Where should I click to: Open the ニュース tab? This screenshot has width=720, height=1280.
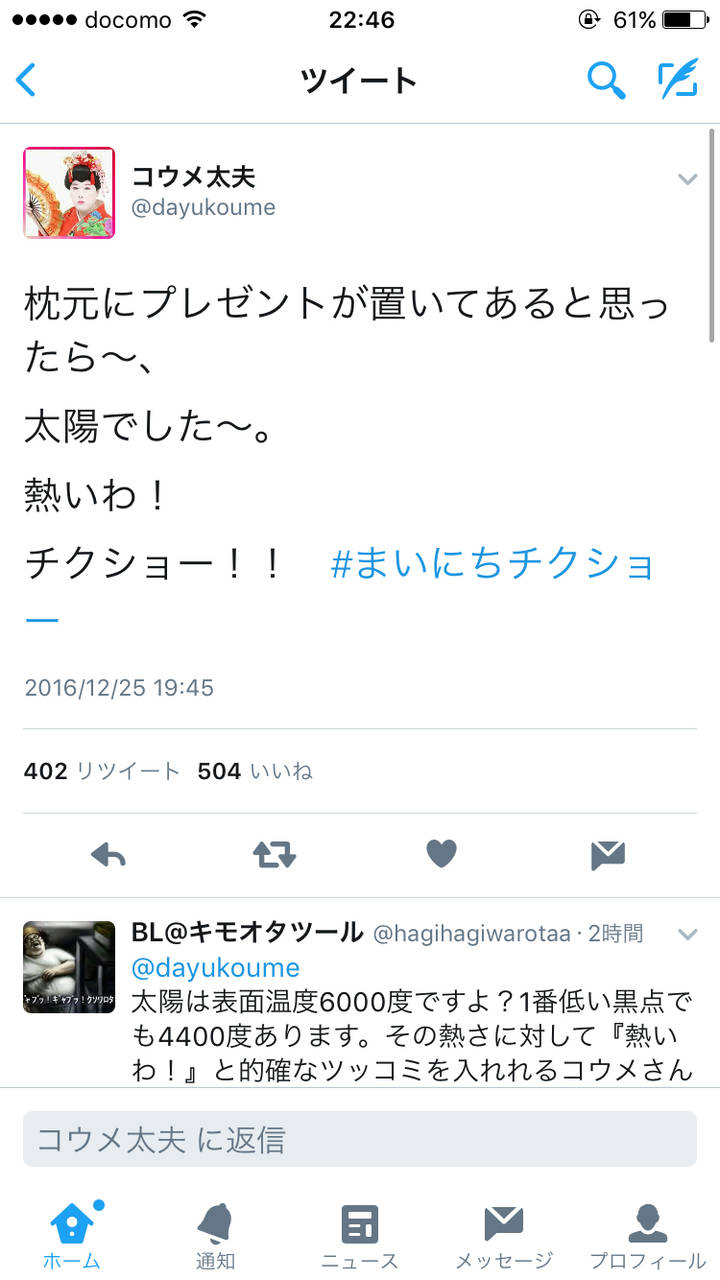coord(359,1235)
